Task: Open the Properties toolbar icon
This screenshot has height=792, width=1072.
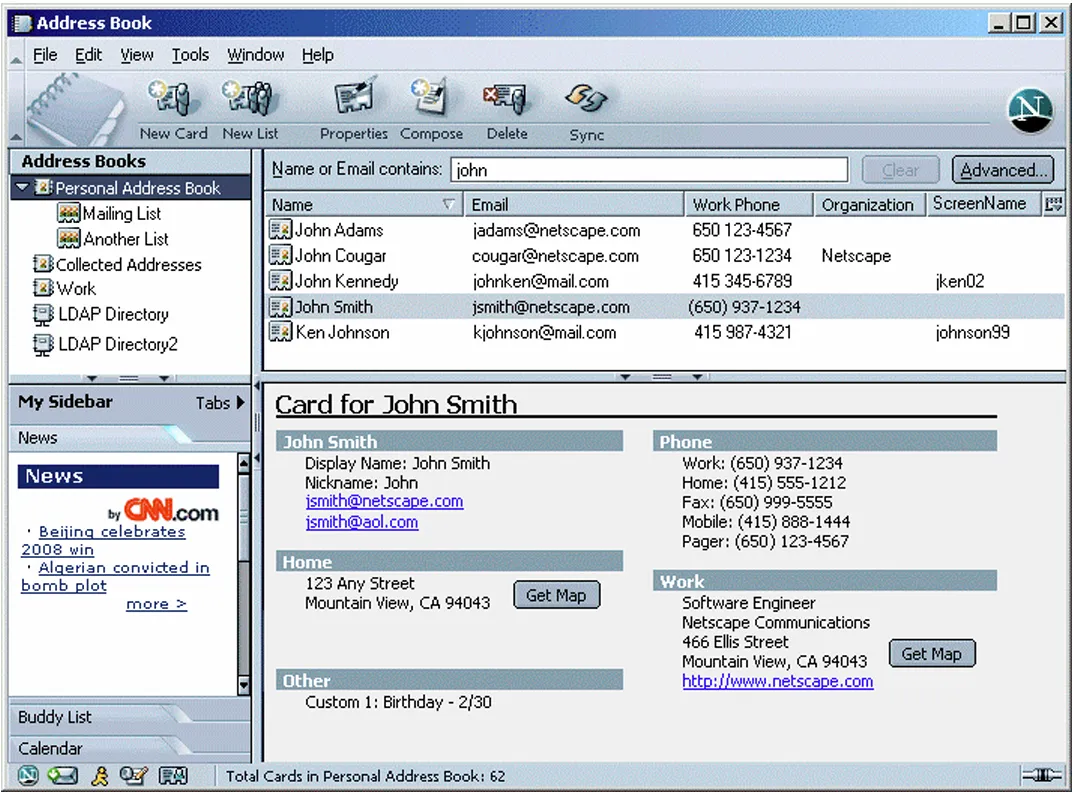Action: (353, 105)
